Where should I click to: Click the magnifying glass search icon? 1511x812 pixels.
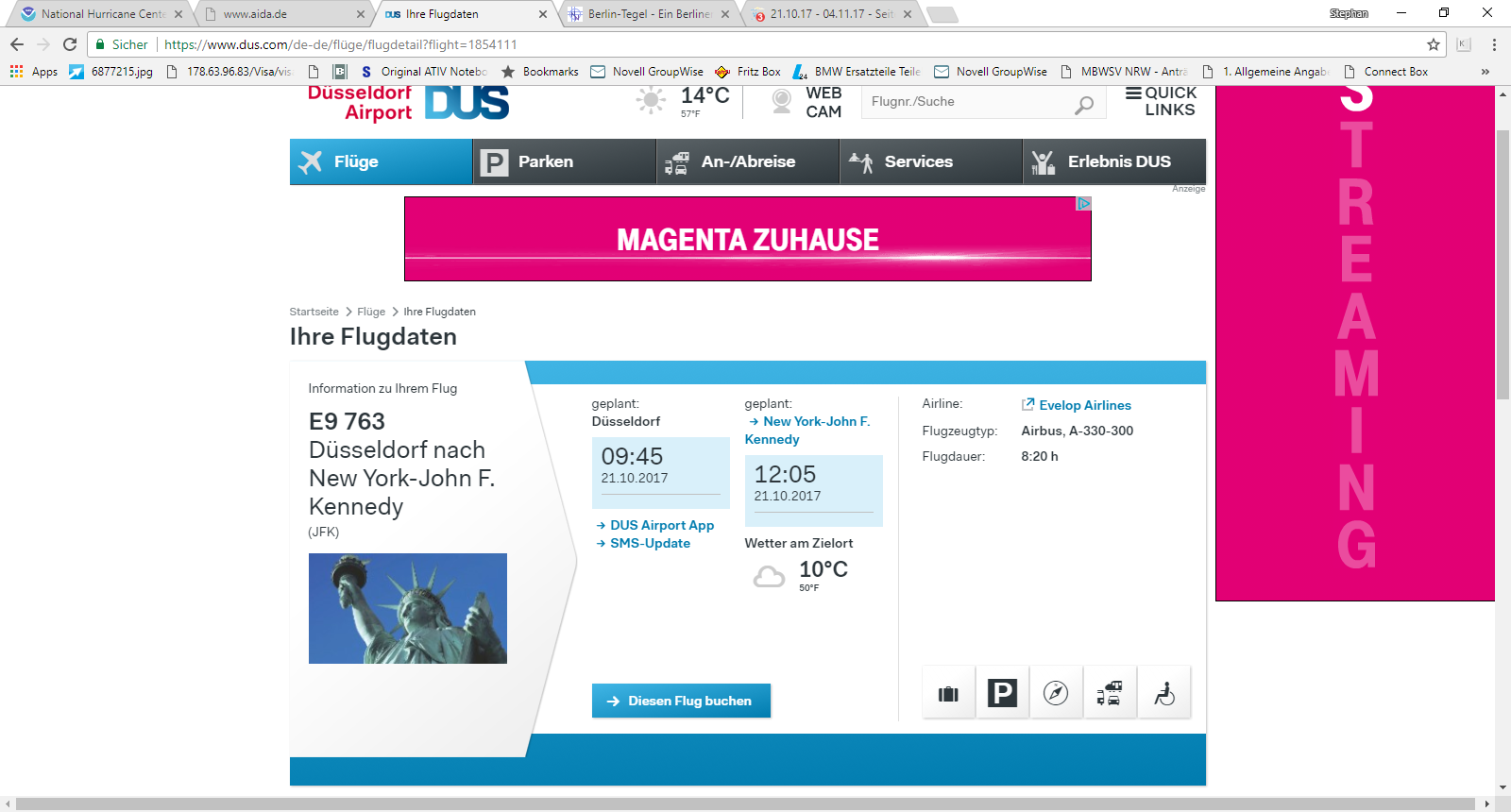pos(1084,105)
